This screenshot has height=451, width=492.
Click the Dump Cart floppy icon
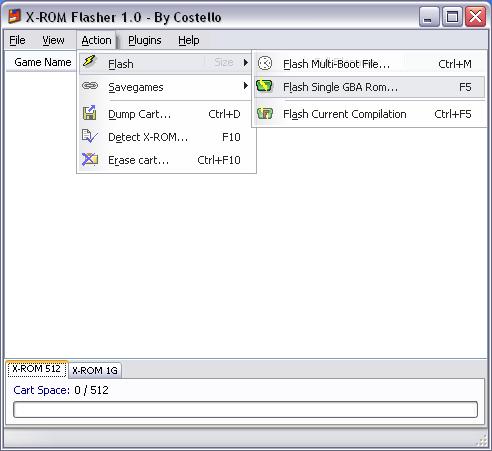(89, 113)
